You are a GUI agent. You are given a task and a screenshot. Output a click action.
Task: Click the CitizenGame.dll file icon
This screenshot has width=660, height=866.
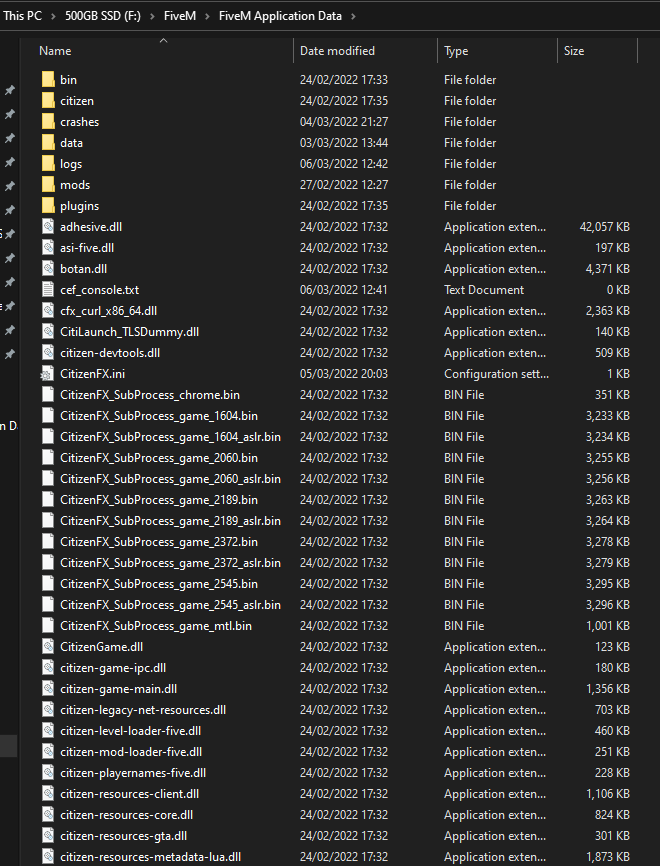(x=48, y=646)
